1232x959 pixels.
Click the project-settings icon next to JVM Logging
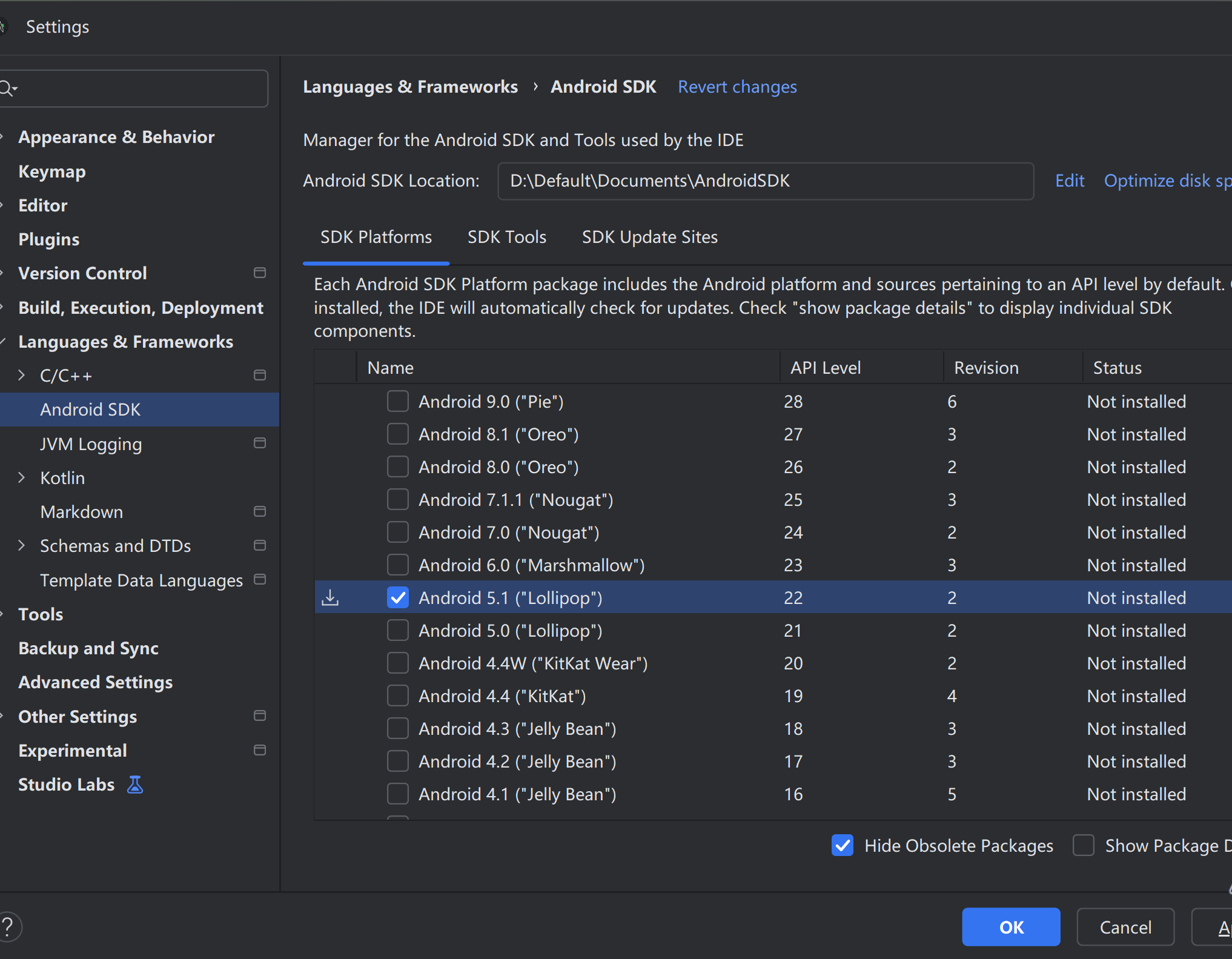click(260, 443)
